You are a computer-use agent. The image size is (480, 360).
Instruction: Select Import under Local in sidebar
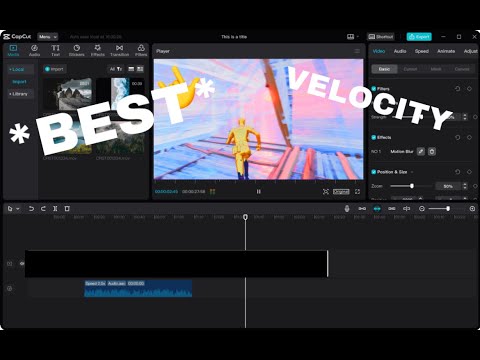[x=19, y=82]
